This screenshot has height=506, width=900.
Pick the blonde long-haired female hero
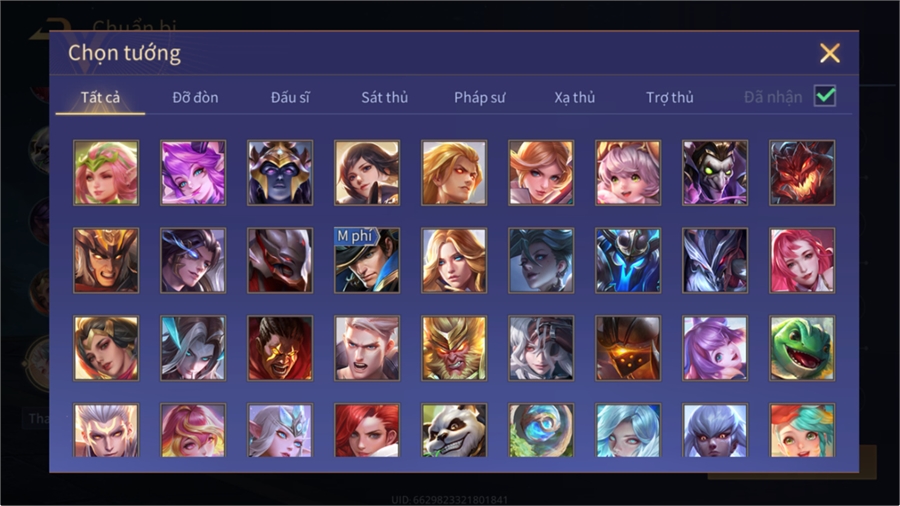453,260
